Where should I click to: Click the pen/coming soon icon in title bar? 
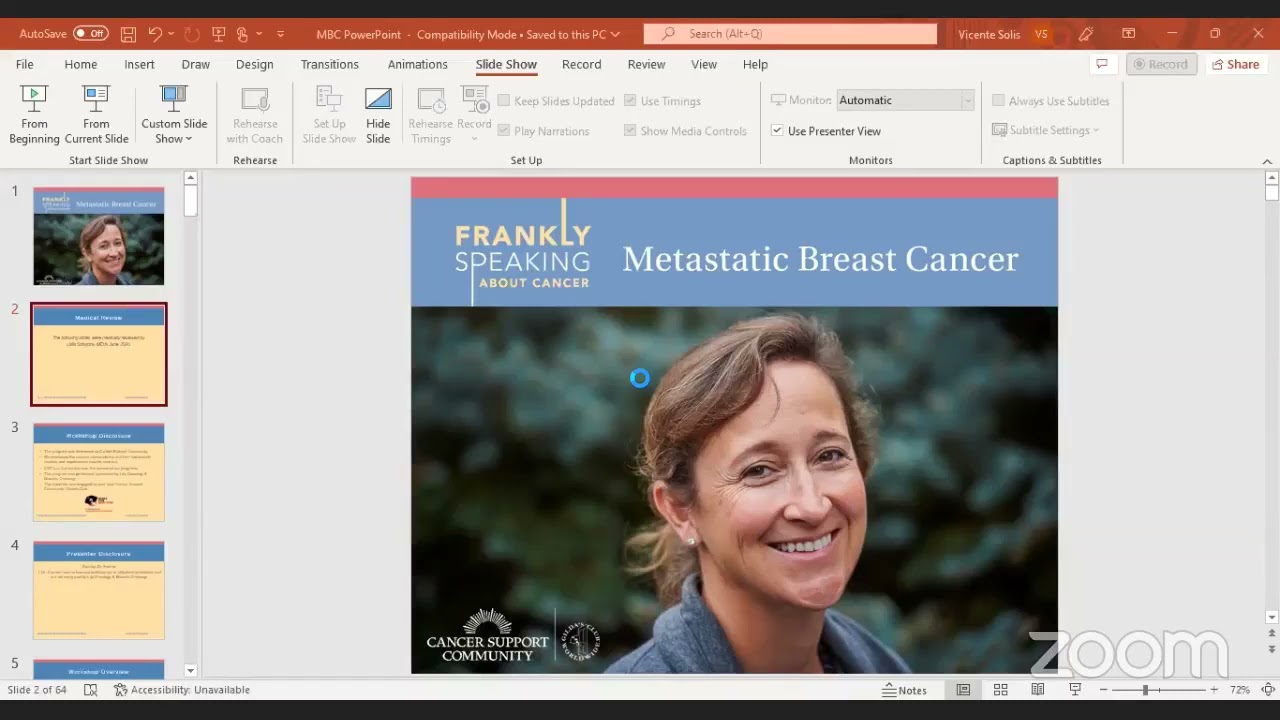pyautogui.click(x=1086, y=34)
